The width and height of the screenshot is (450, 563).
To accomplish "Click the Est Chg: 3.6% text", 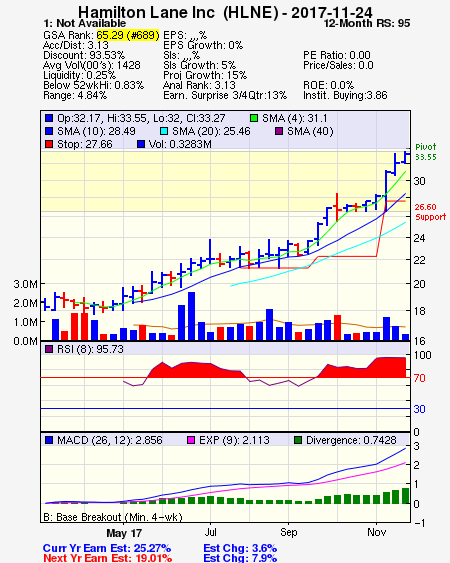I will tap(240, 548).
